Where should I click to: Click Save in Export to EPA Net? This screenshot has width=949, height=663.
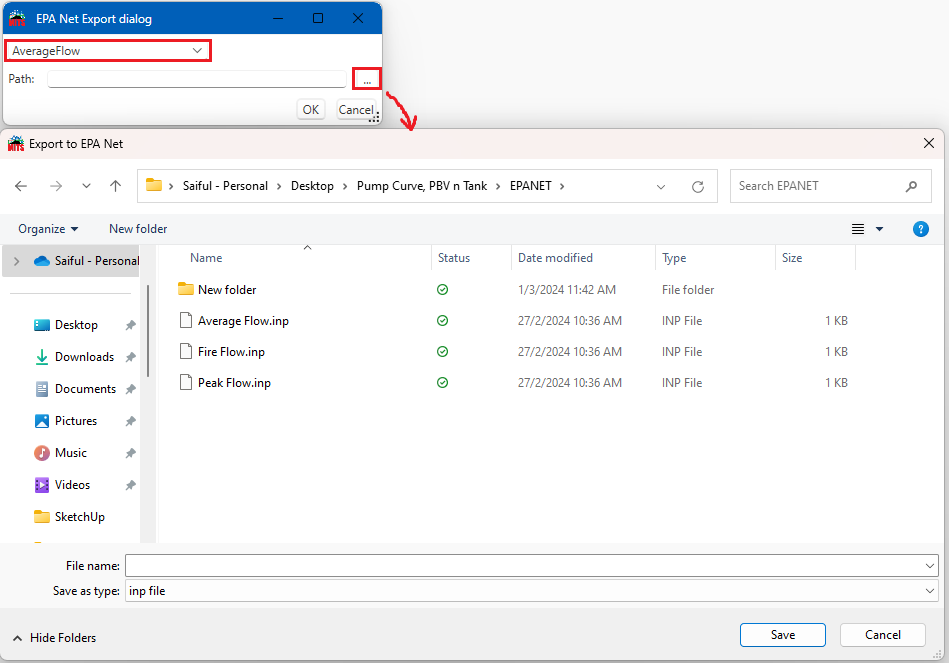[783, 635]
